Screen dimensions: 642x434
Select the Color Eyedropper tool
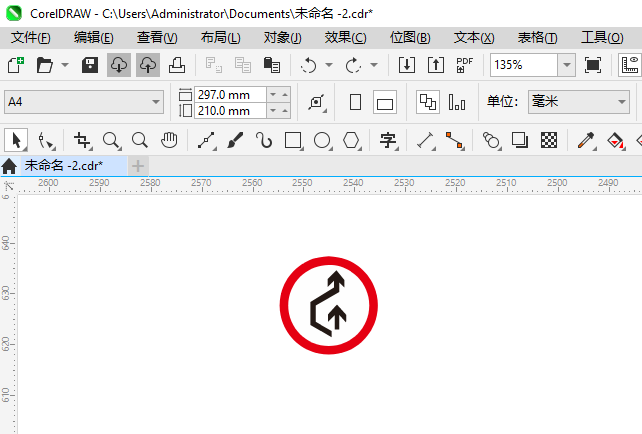[x=586, y=141]
